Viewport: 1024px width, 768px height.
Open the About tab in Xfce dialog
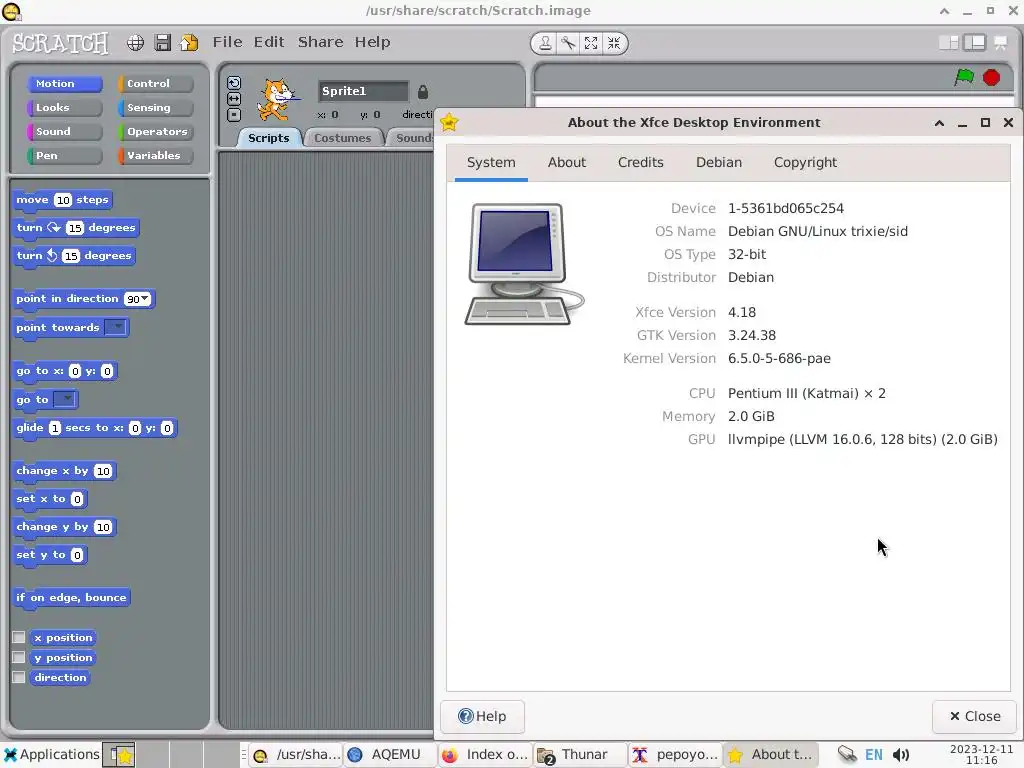(x=567, y=163)
